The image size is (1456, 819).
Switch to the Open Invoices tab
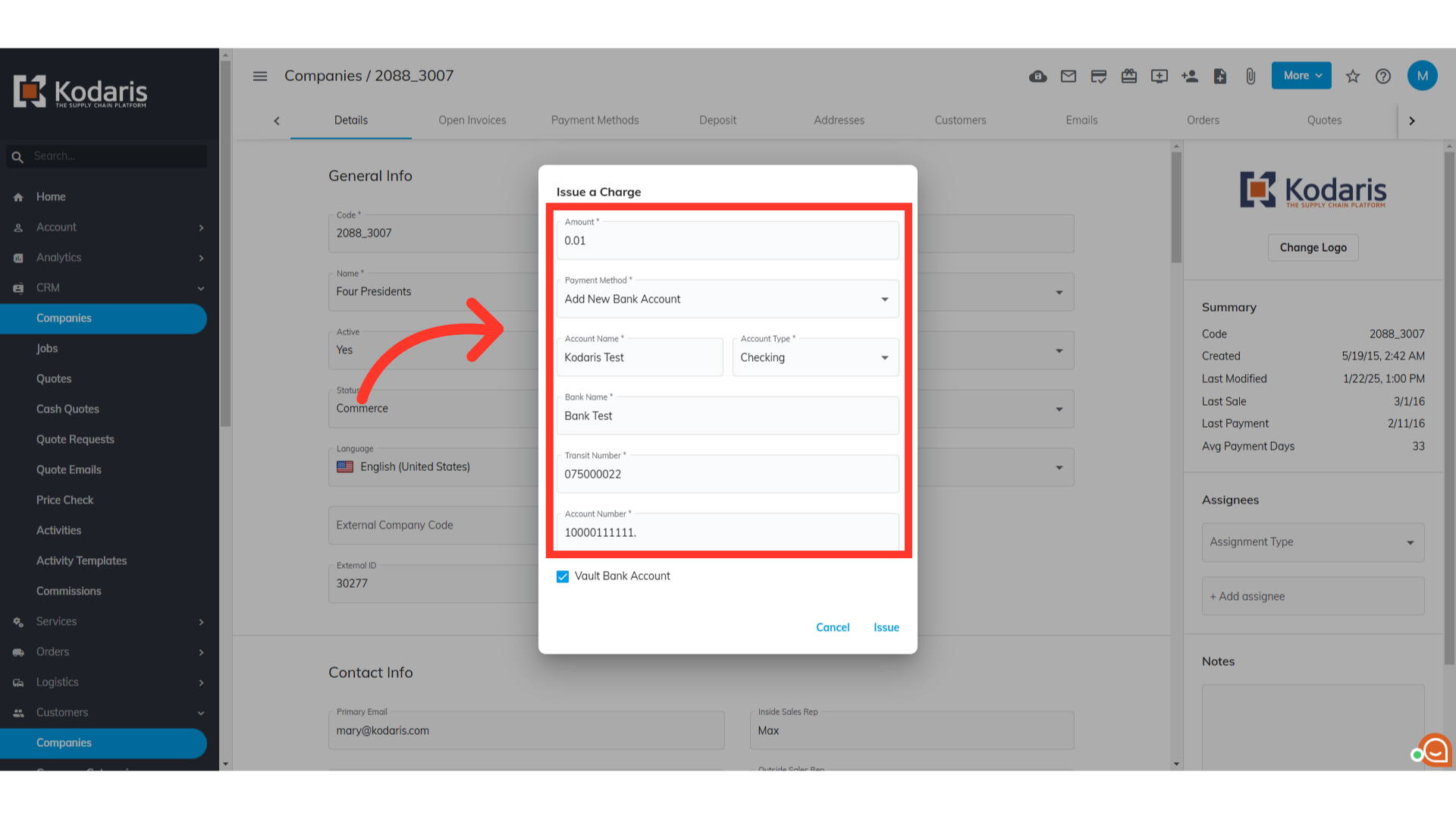(x=472, y=120)
